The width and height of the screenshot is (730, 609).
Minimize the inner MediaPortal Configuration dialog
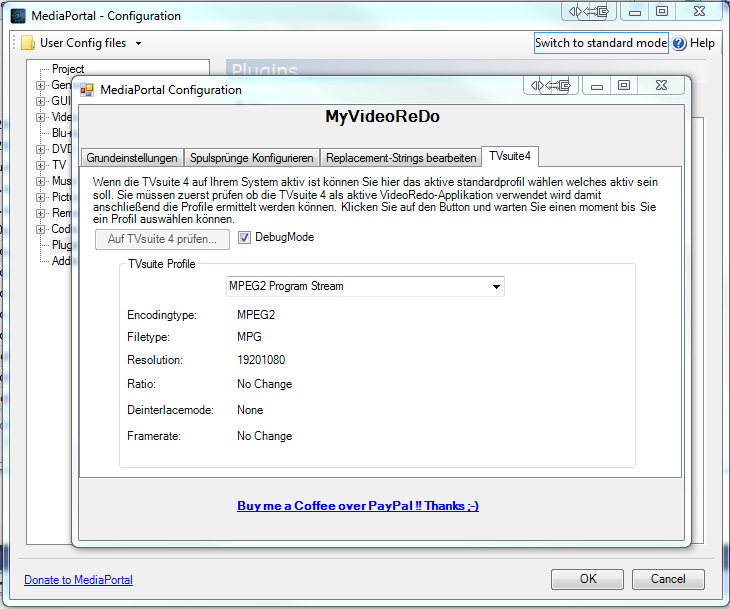coord(597,86)
